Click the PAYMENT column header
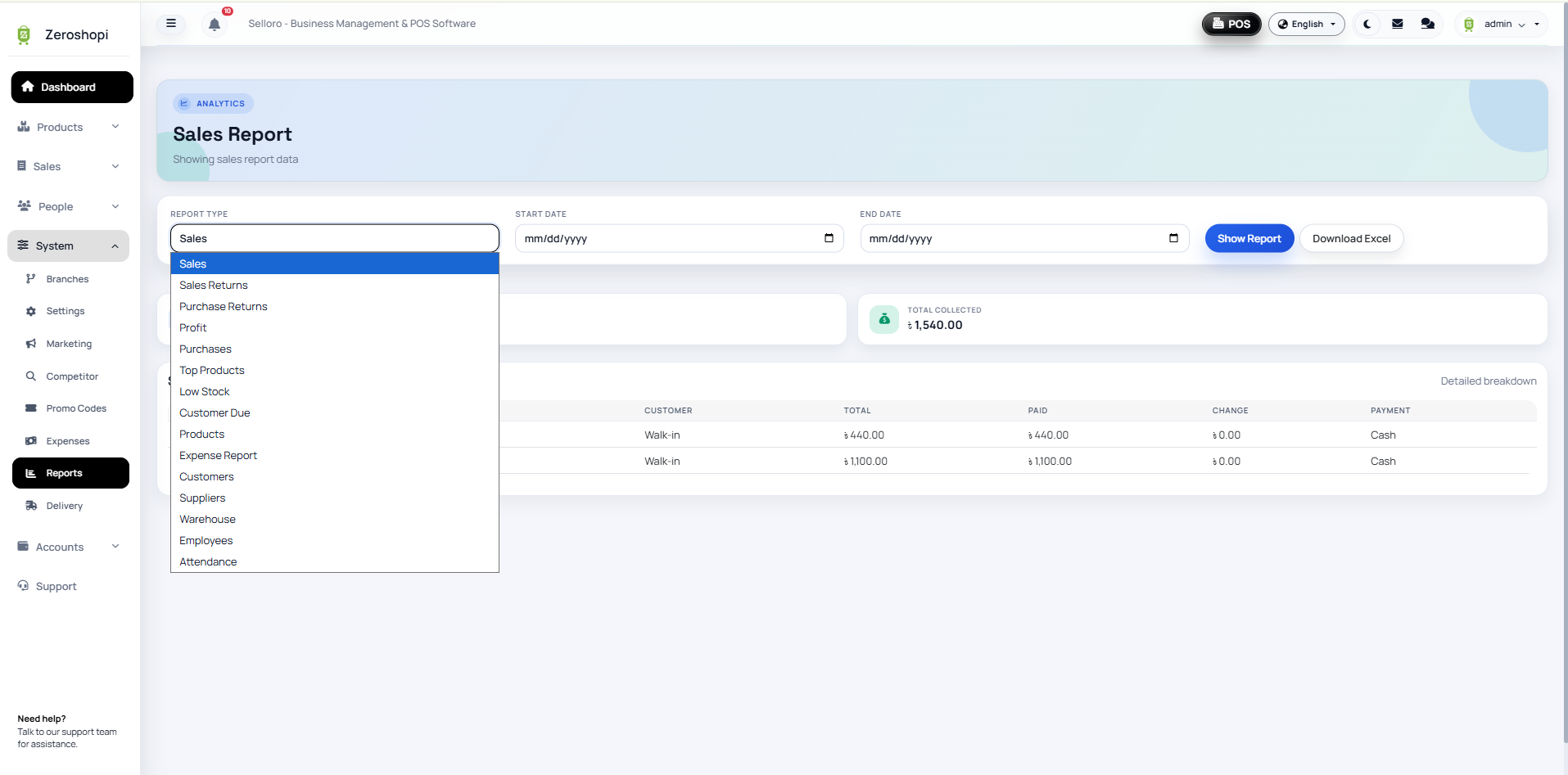1568x775 pixels. pyautogui.click(x=1390, y=411)
